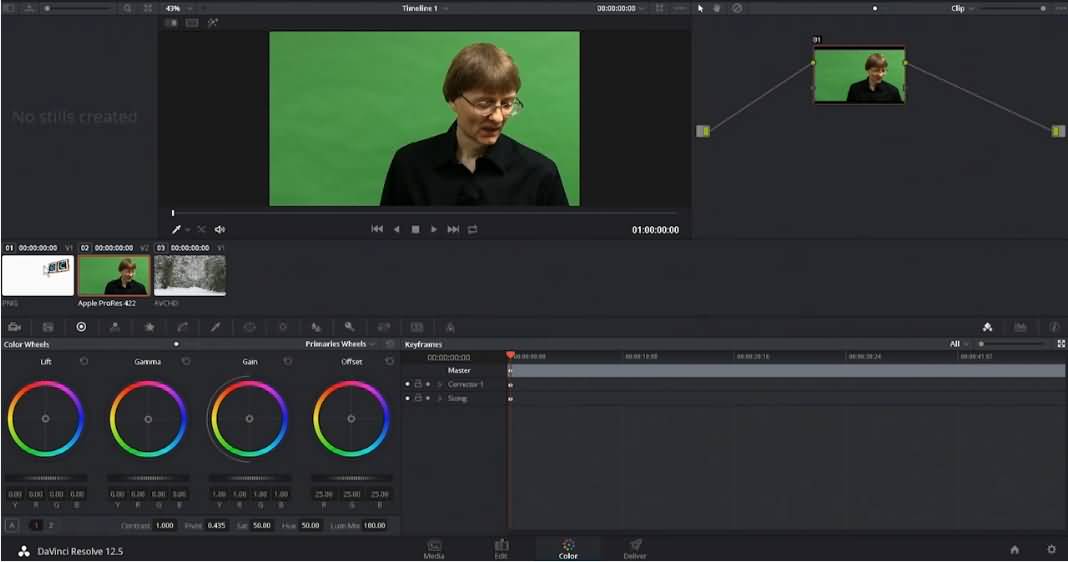Open the Qualifier eyedropper palette
1068x562 pixels.
[x=215, y=327]
